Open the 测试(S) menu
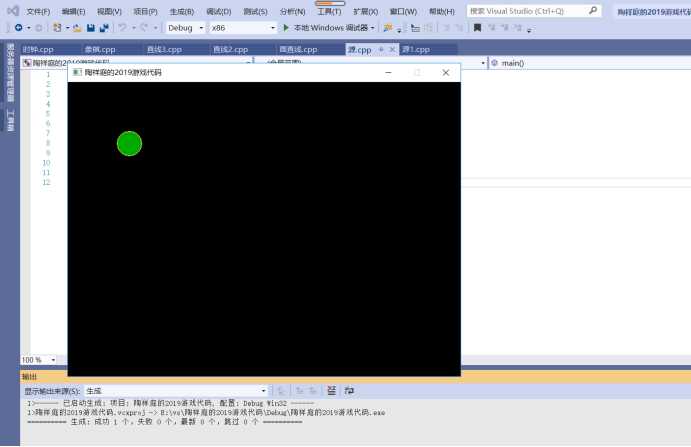The image size is (691, 447). coord(255,11)
